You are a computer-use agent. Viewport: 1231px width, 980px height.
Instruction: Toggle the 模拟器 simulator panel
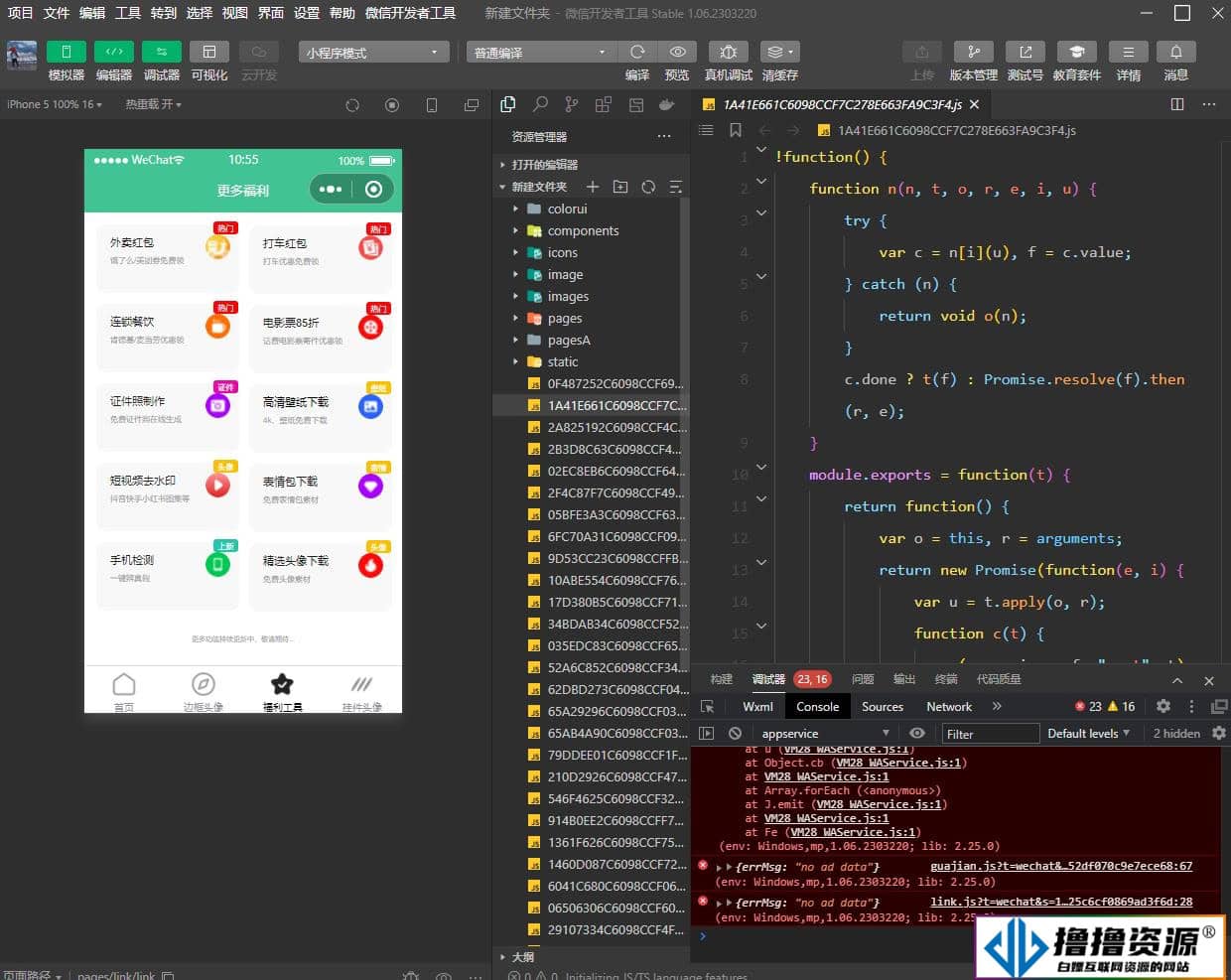tap(67, 52)
